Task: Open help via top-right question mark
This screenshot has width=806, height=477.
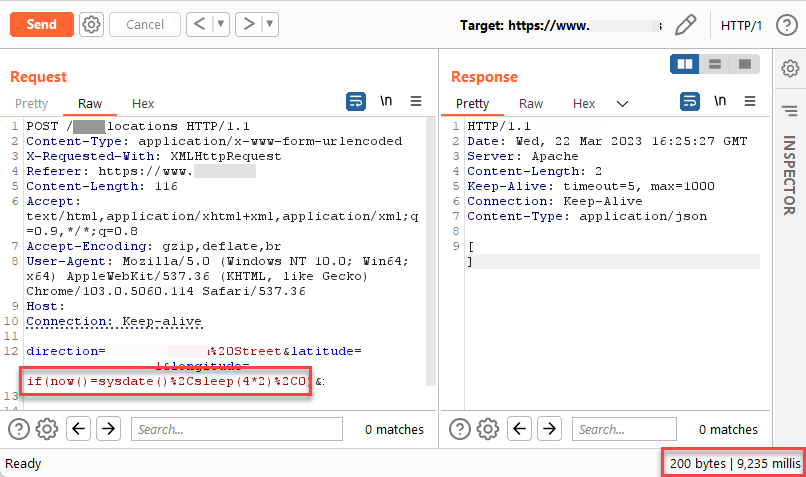Action: tap(786, 25)
